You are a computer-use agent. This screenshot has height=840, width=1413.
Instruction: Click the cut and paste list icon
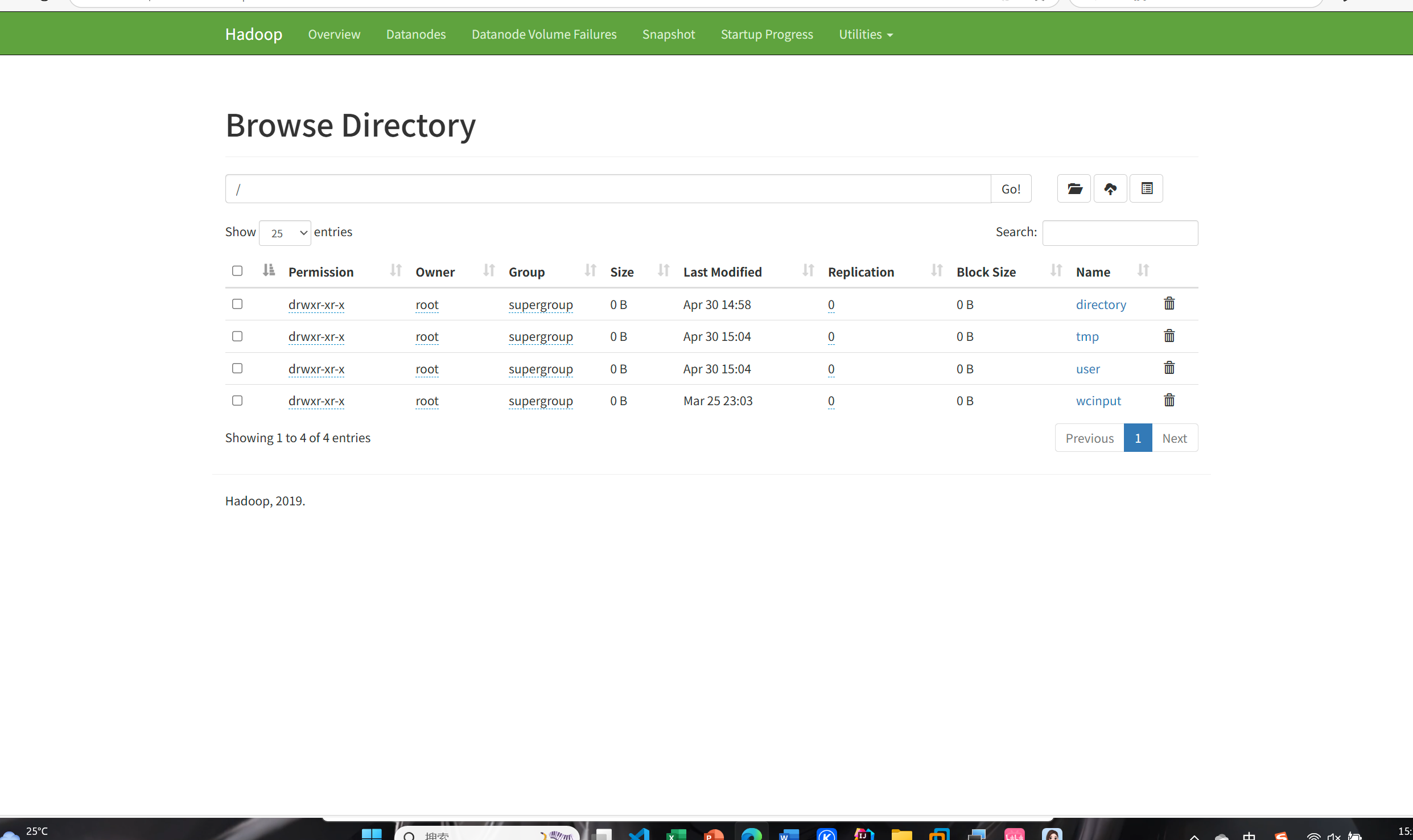[x=1146, y=188]
